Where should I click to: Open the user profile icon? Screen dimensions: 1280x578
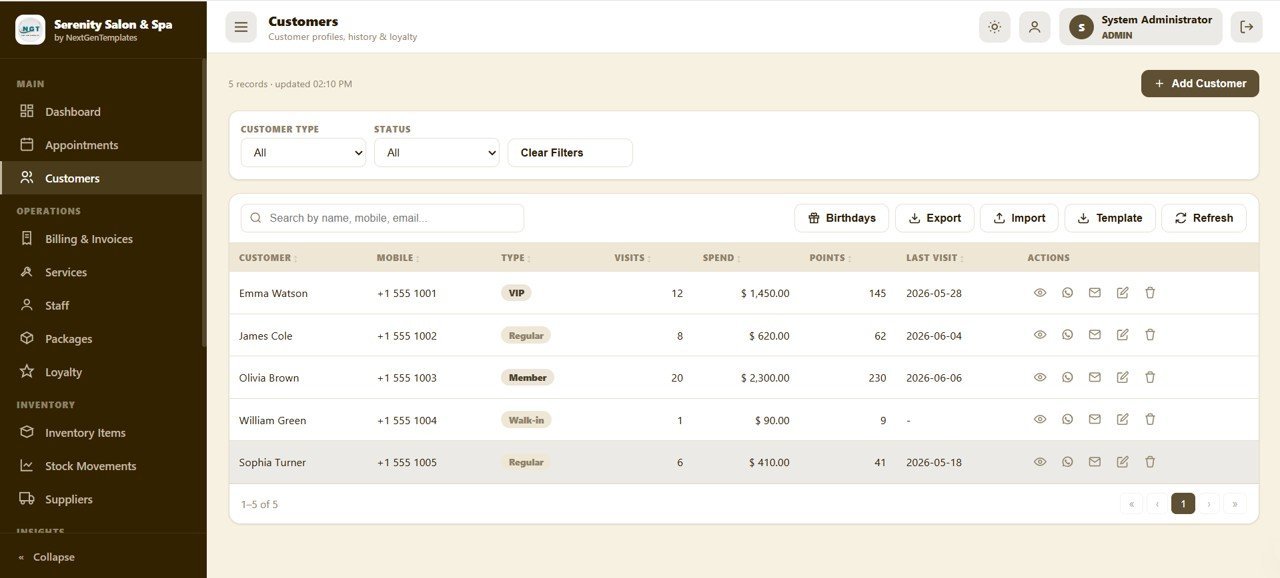[x=1035, y=27]
